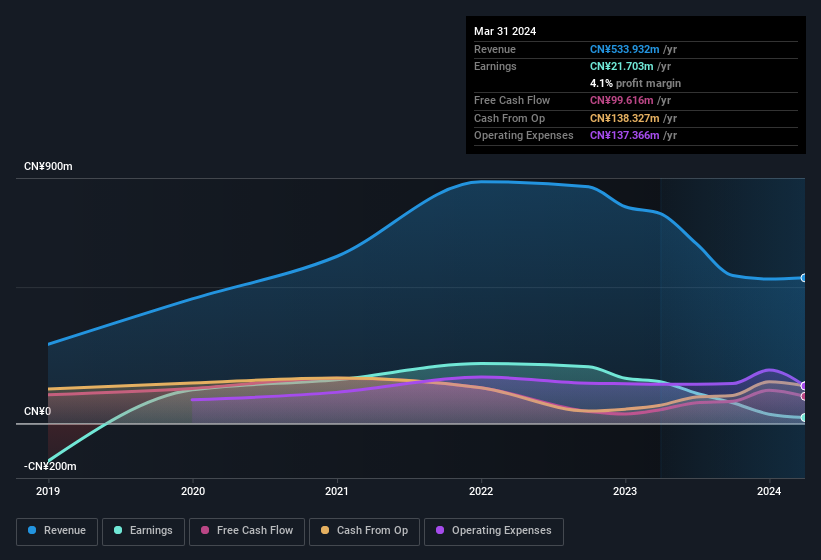Click the -CN¥200m y-axis label
Screen dimensions: 821x560
pos(50,466)
